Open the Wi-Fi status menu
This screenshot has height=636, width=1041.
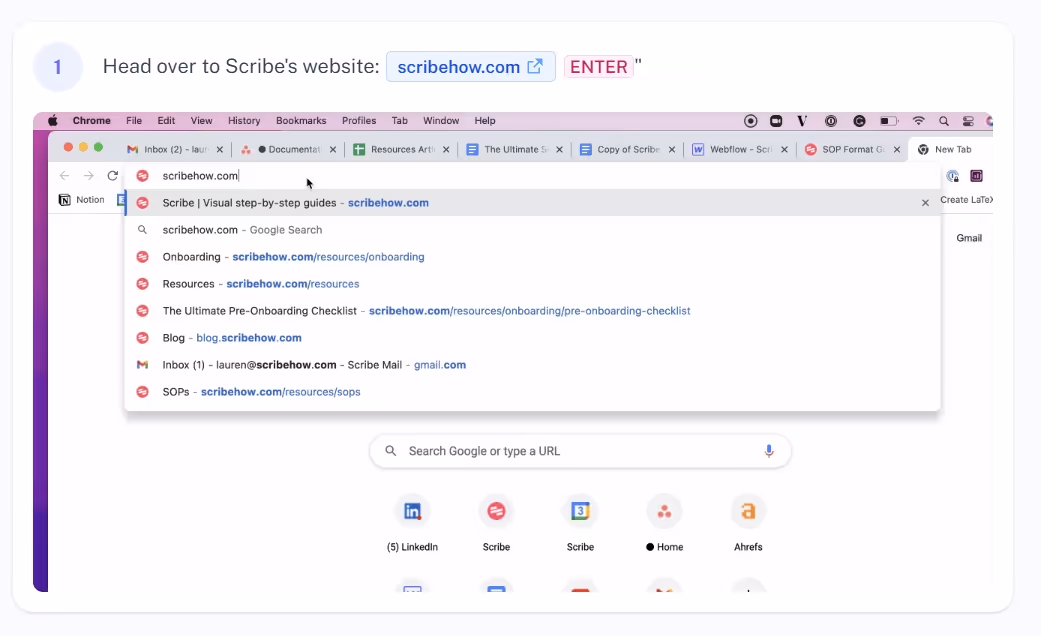[918, 121]
